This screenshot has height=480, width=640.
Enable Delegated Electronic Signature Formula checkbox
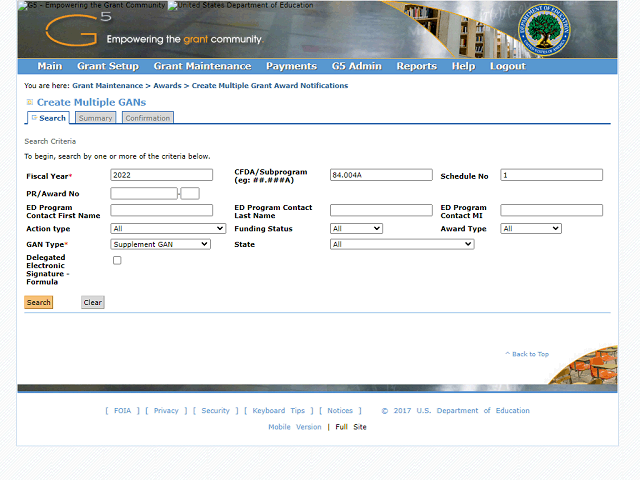coord(117,260)
